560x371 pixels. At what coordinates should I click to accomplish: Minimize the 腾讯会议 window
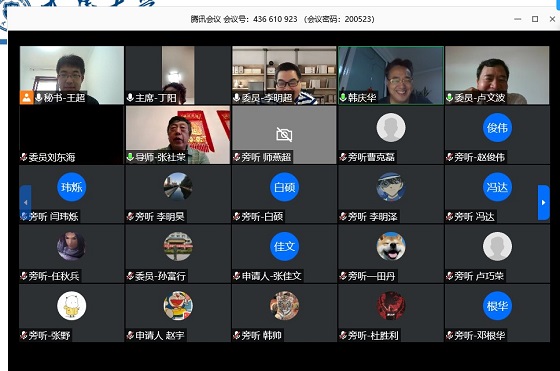518,19
